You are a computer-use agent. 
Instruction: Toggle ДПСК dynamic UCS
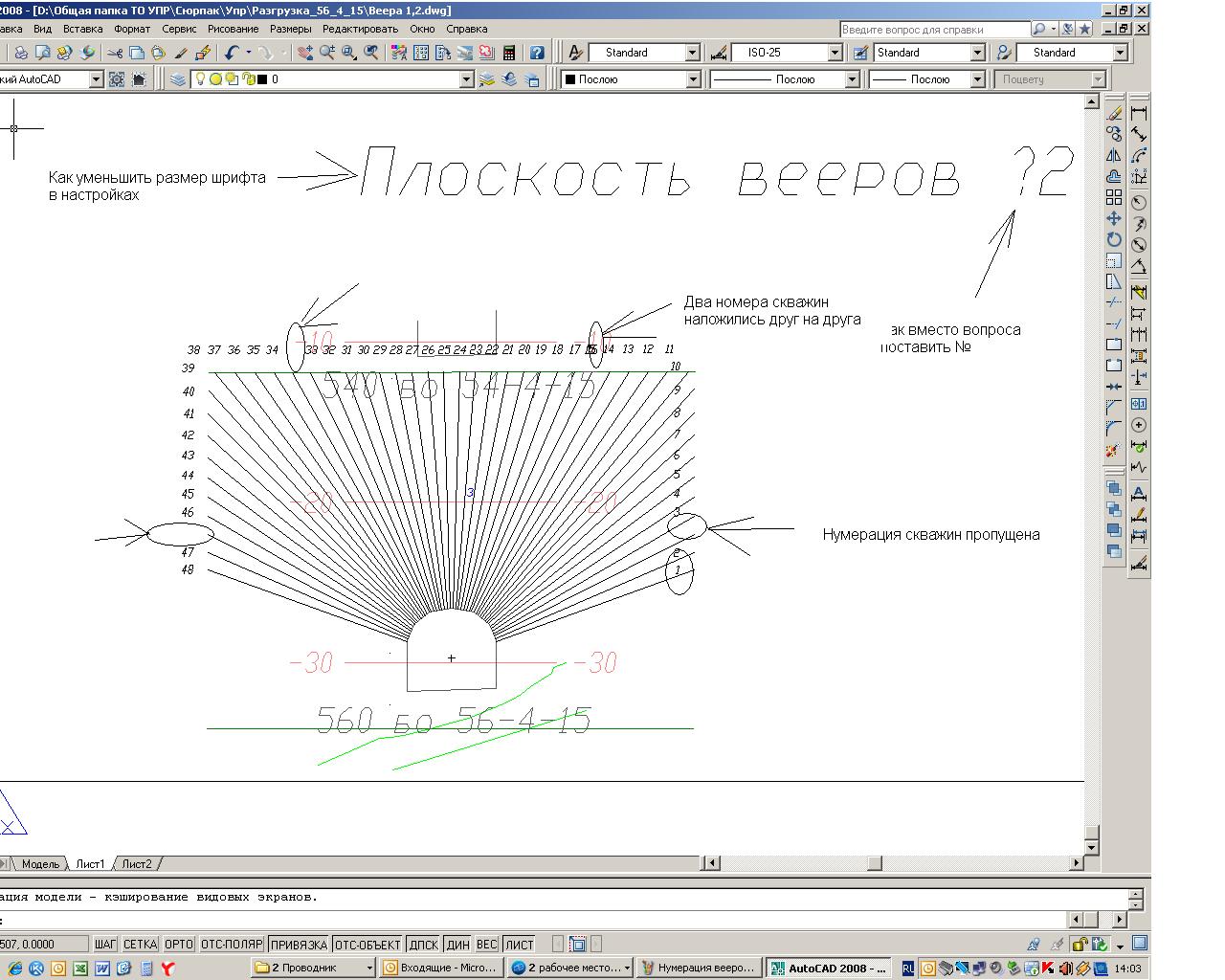423,945
